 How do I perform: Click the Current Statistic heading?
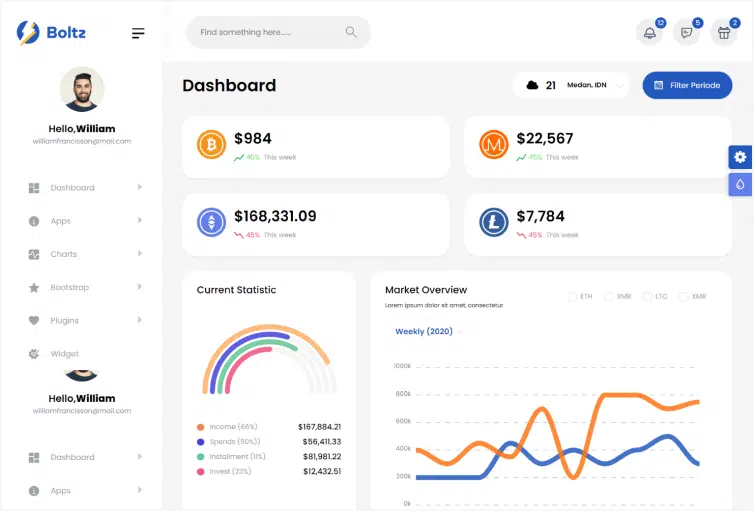point(236,290)
